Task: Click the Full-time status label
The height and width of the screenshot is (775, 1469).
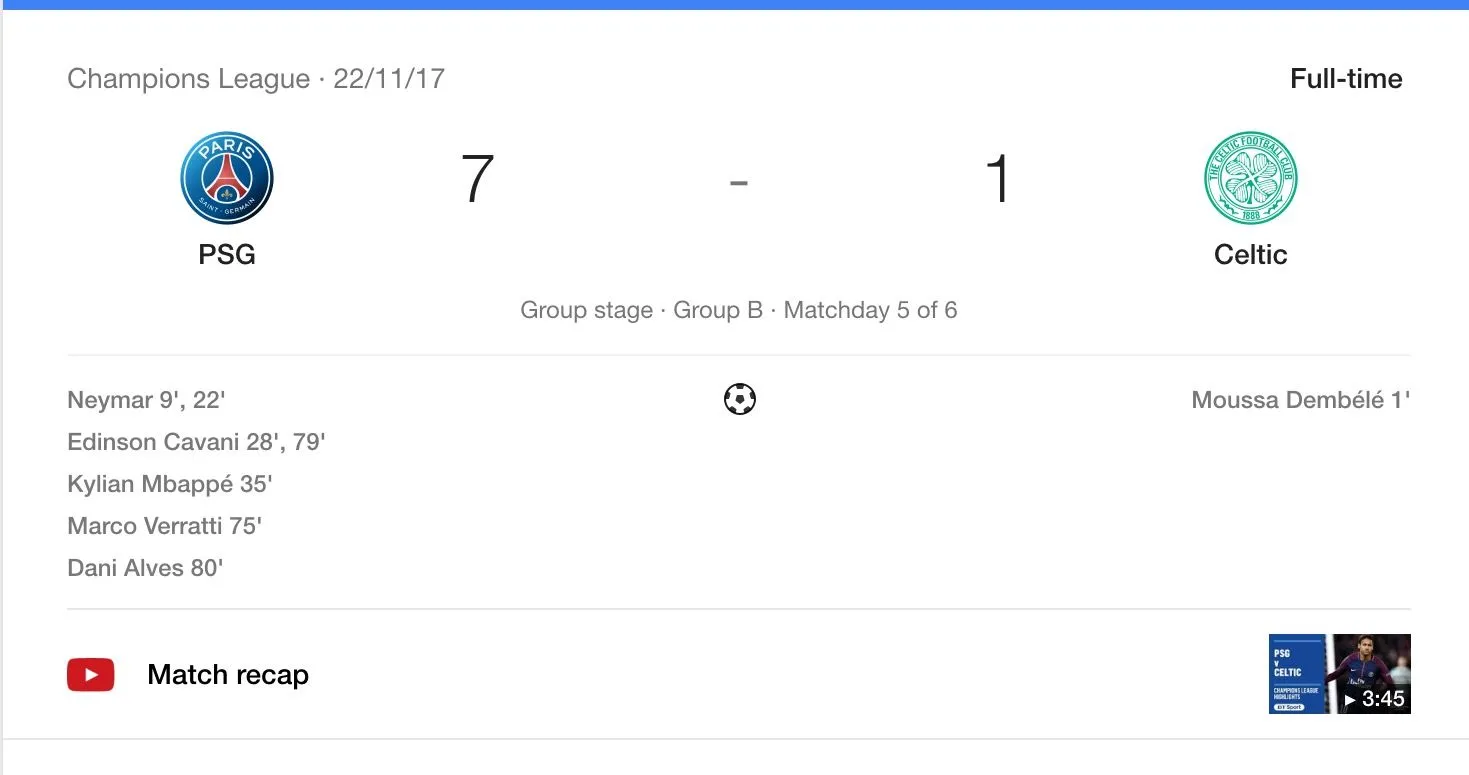Action: point(1346,79)
